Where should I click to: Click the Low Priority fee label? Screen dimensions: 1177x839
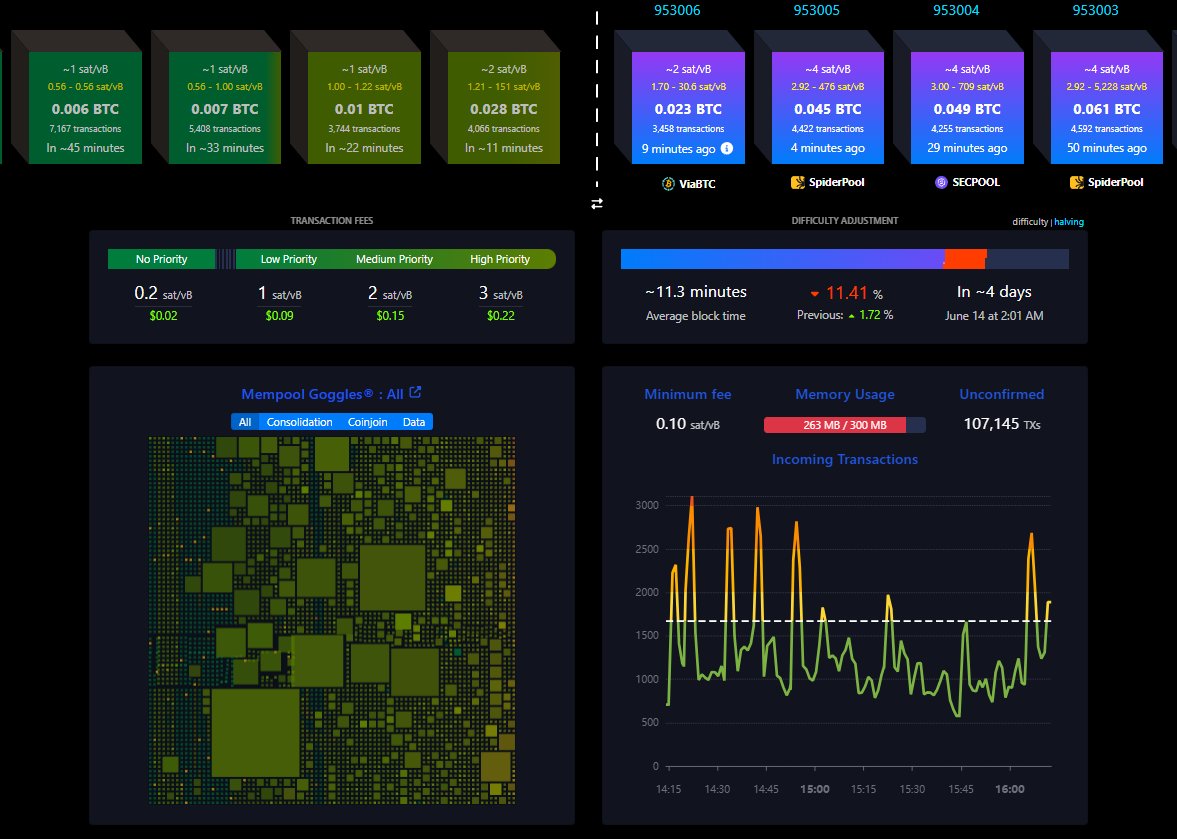click(x=288, y=259)
